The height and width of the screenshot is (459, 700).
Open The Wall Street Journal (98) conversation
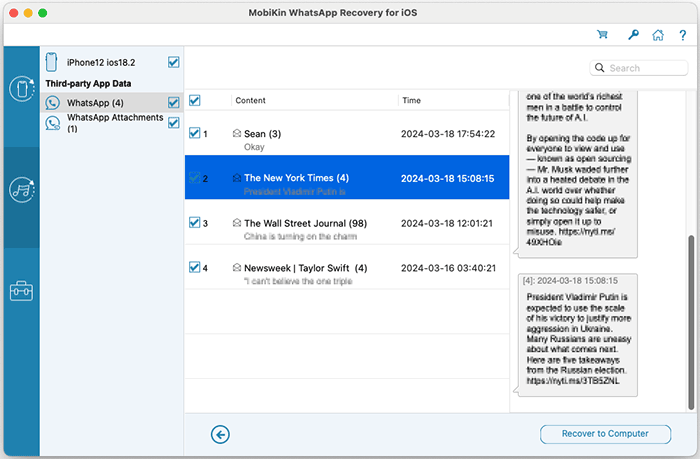347,222
